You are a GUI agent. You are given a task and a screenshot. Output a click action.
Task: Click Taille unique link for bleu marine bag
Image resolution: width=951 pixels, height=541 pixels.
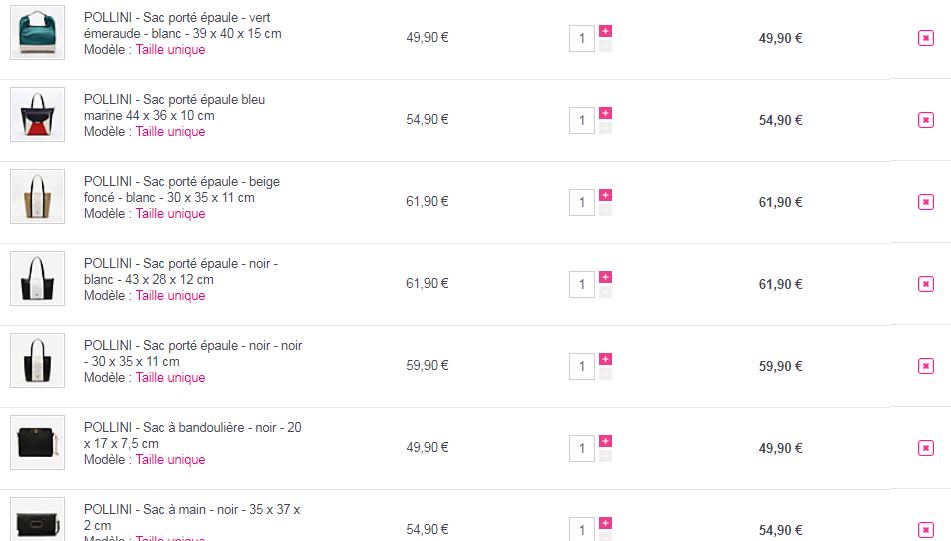[x=170, y=132]
